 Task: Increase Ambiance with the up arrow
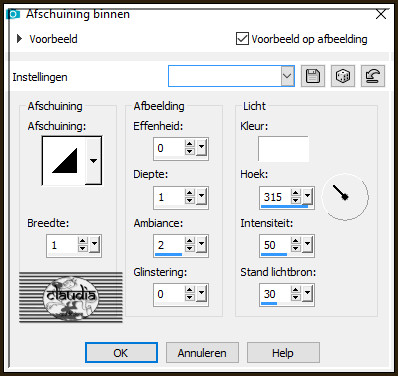click(190, 241)
